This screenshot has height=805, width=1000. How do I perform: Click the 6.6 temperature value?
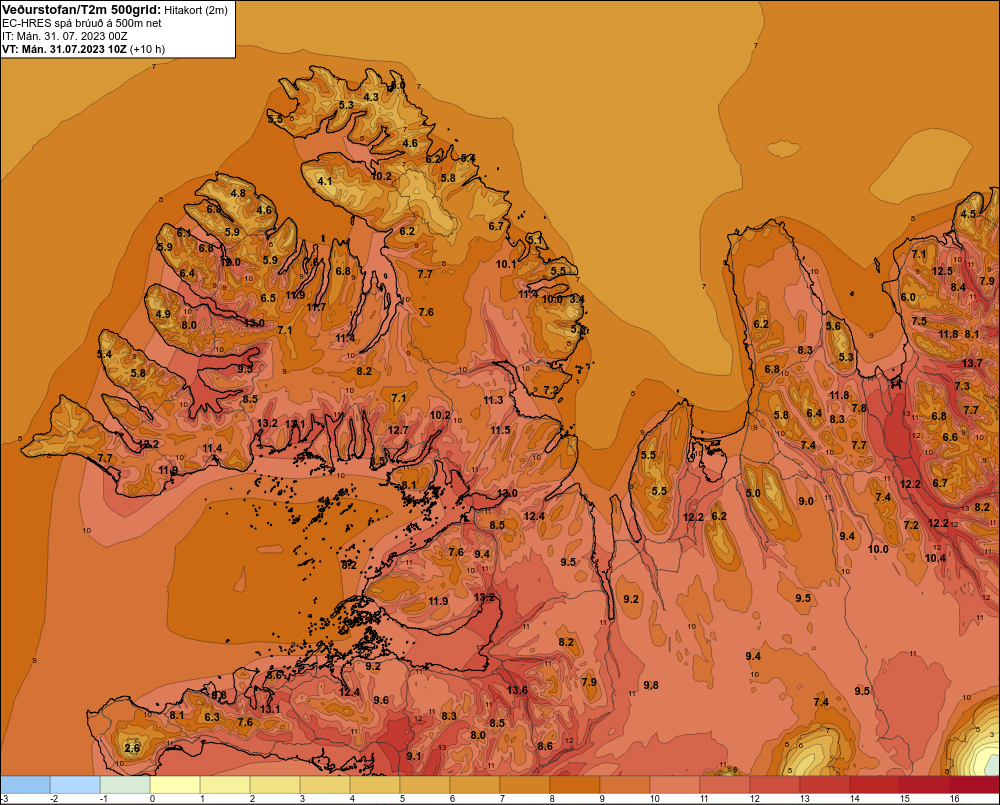[950, 437]
